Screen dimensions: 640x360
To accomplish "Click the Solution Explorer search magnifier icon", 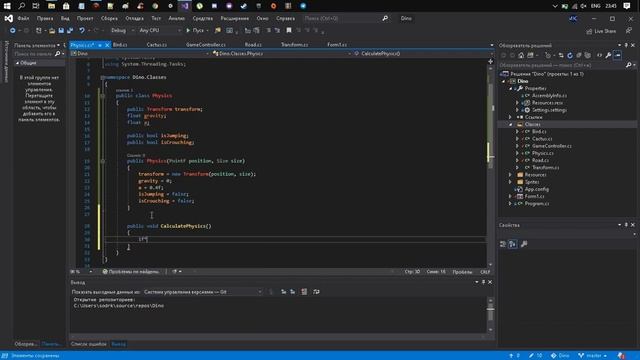I will [629, 65].
